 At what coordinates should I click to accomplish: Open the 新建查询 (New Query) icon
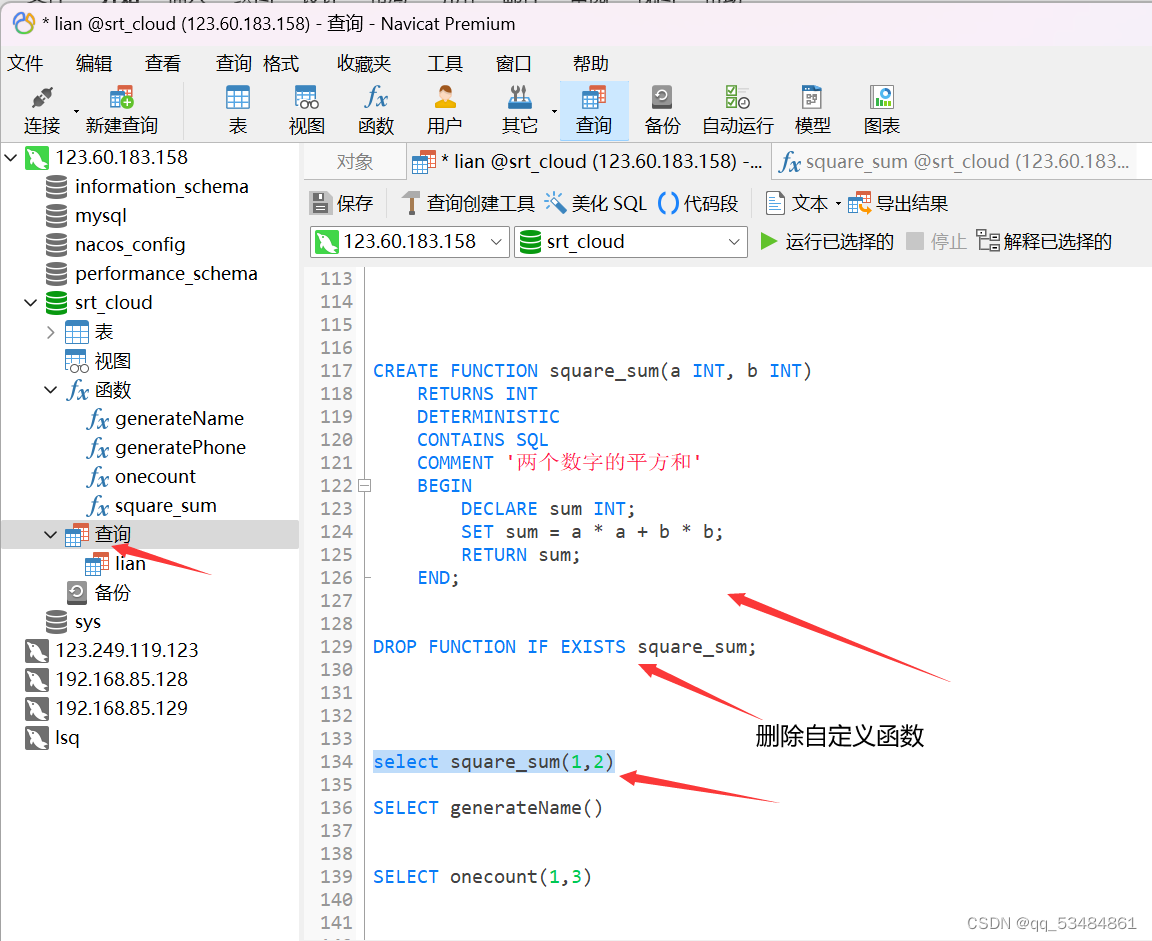pos(122,108)
